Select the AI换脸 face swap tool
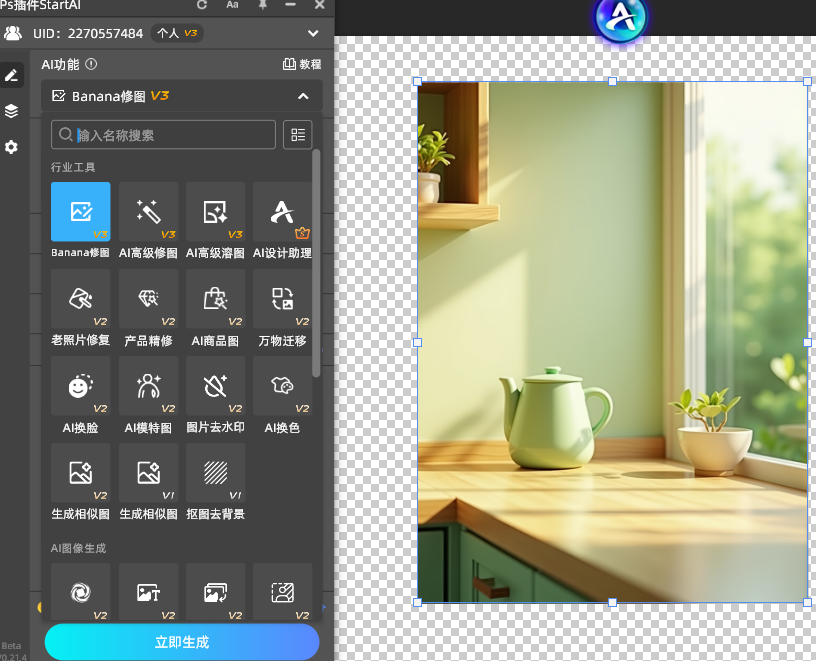The image size is (816, 661). tap(80, 386)
